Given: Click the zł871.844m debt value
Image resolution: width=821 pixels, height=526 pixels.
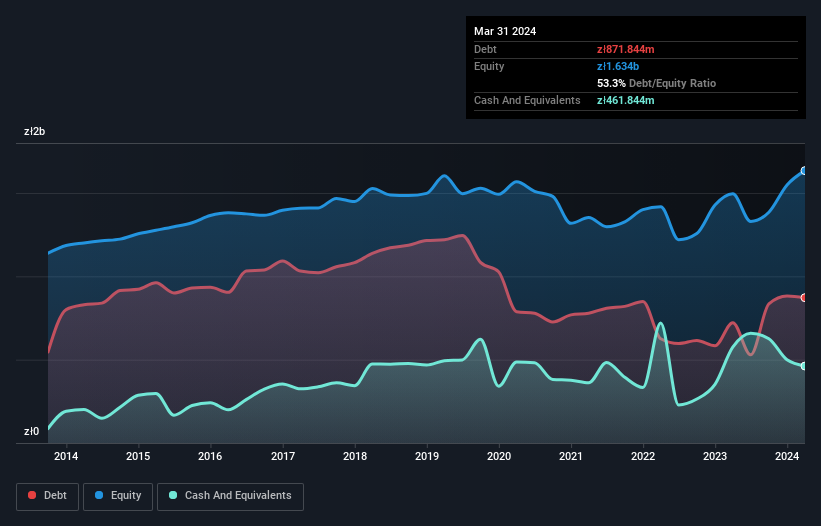Looking at the screenshot, I should (626, 49).
